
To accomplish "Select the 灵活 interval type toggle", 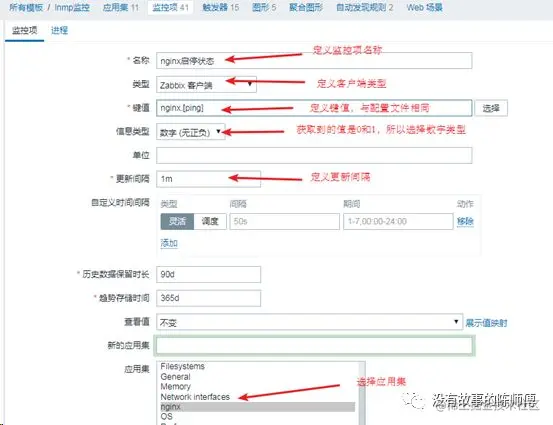I will click(177, 221).
